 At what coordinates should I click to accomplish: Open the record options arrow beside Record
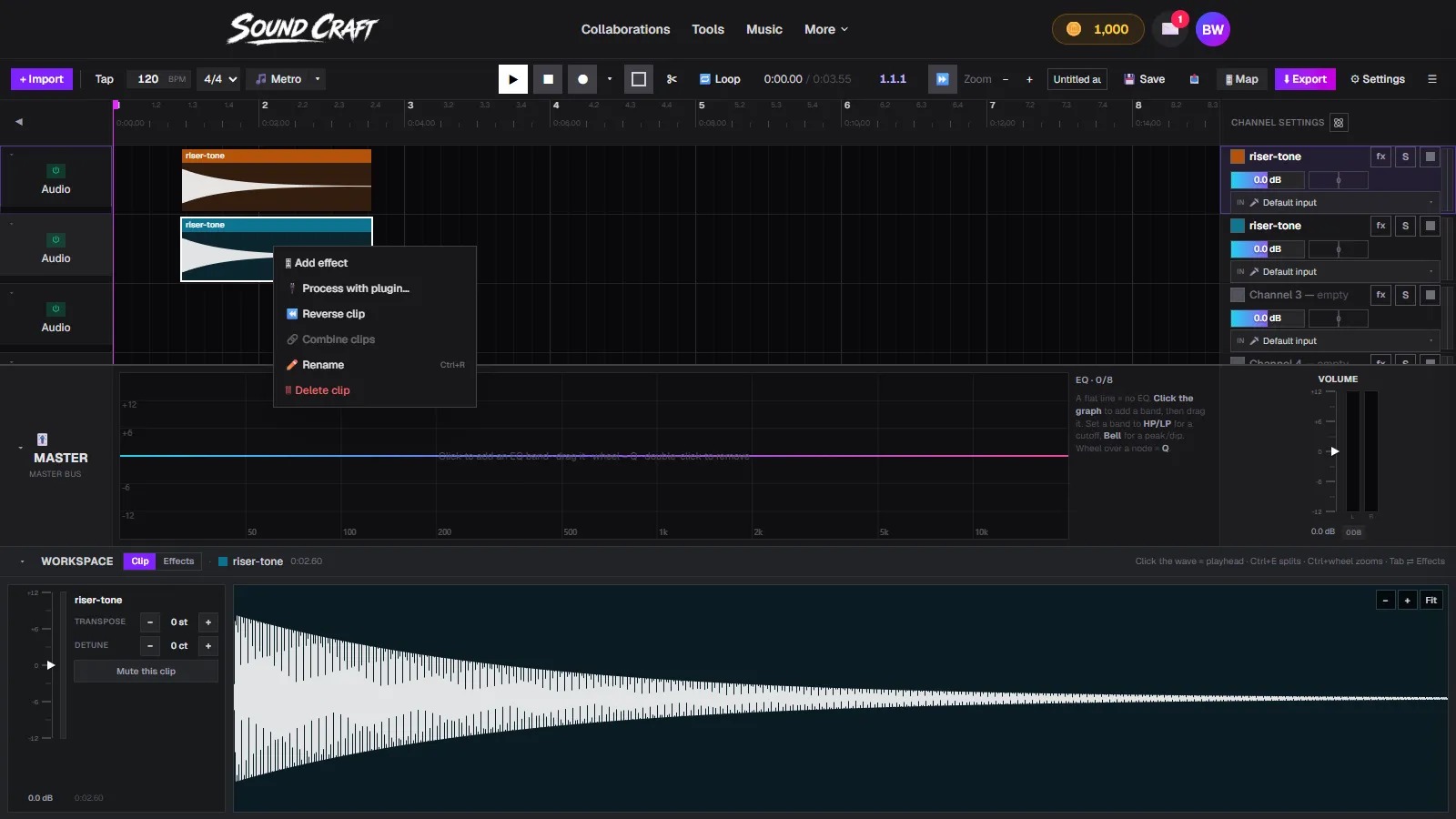[x=610, y=79]
